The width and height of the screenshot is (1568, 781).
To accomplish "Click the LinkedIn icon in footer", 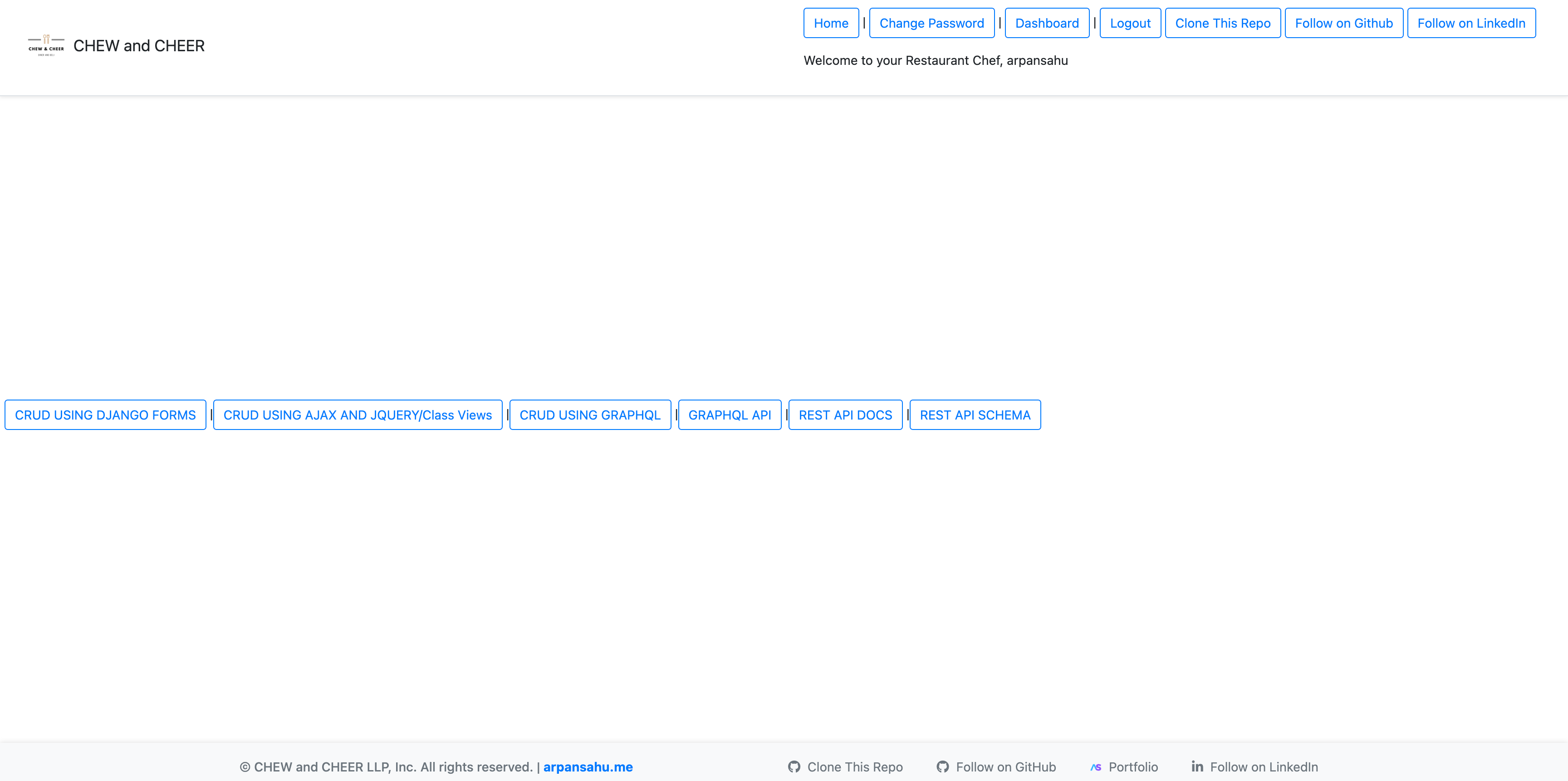I will (1197, 766).
